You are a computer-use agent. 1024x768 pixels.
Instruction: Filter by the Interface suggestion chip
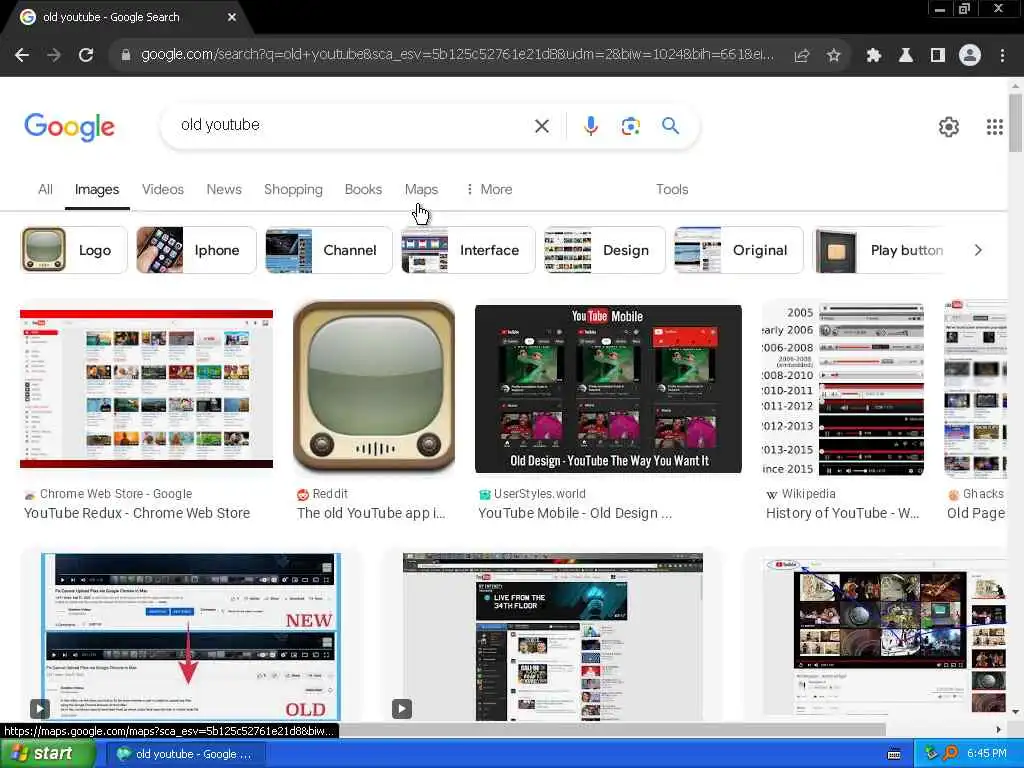coord(468,250)
